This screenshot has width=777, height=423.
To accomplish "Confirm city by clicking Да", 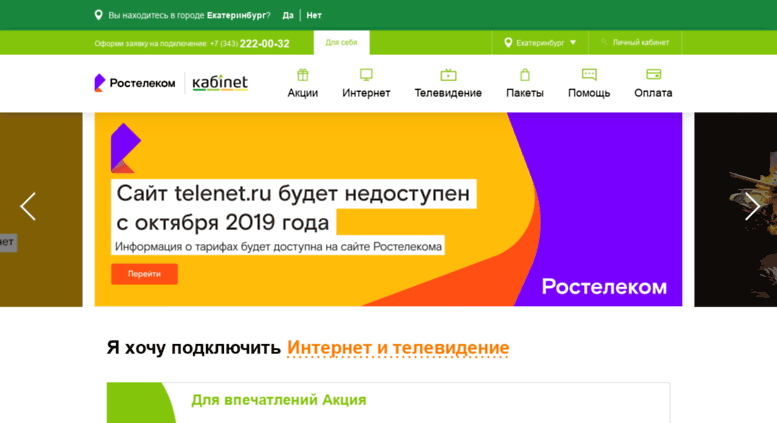I will point(288,15).
